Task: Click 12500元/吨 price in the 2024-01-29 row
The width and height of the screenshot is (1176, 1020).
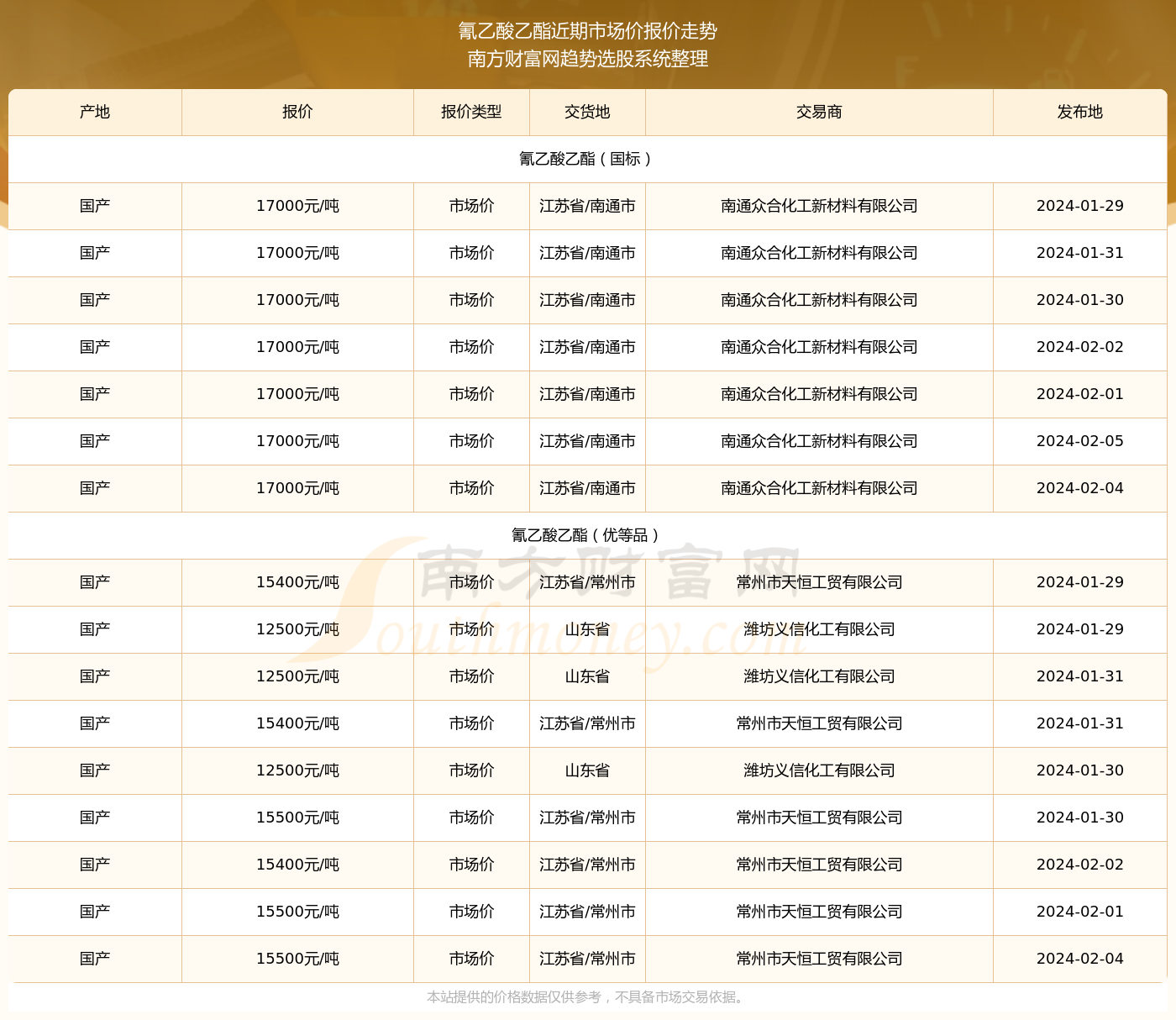Action: point(297,629)
